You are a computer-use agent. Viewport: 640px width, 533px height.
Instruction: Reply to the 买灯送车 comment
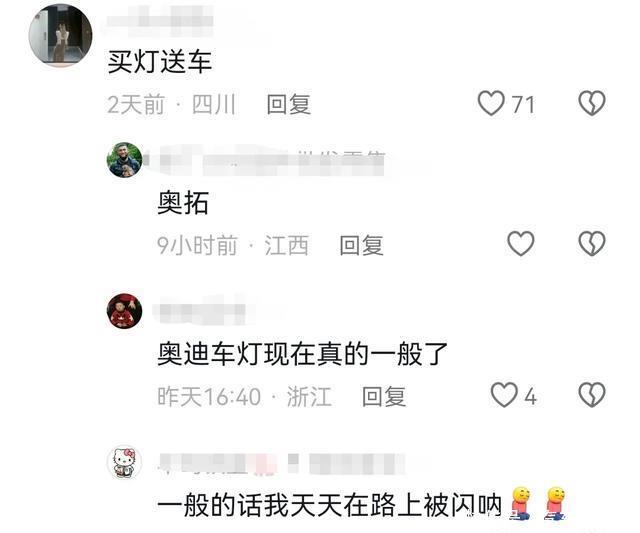pyautogui.click(x=289, y=104)
